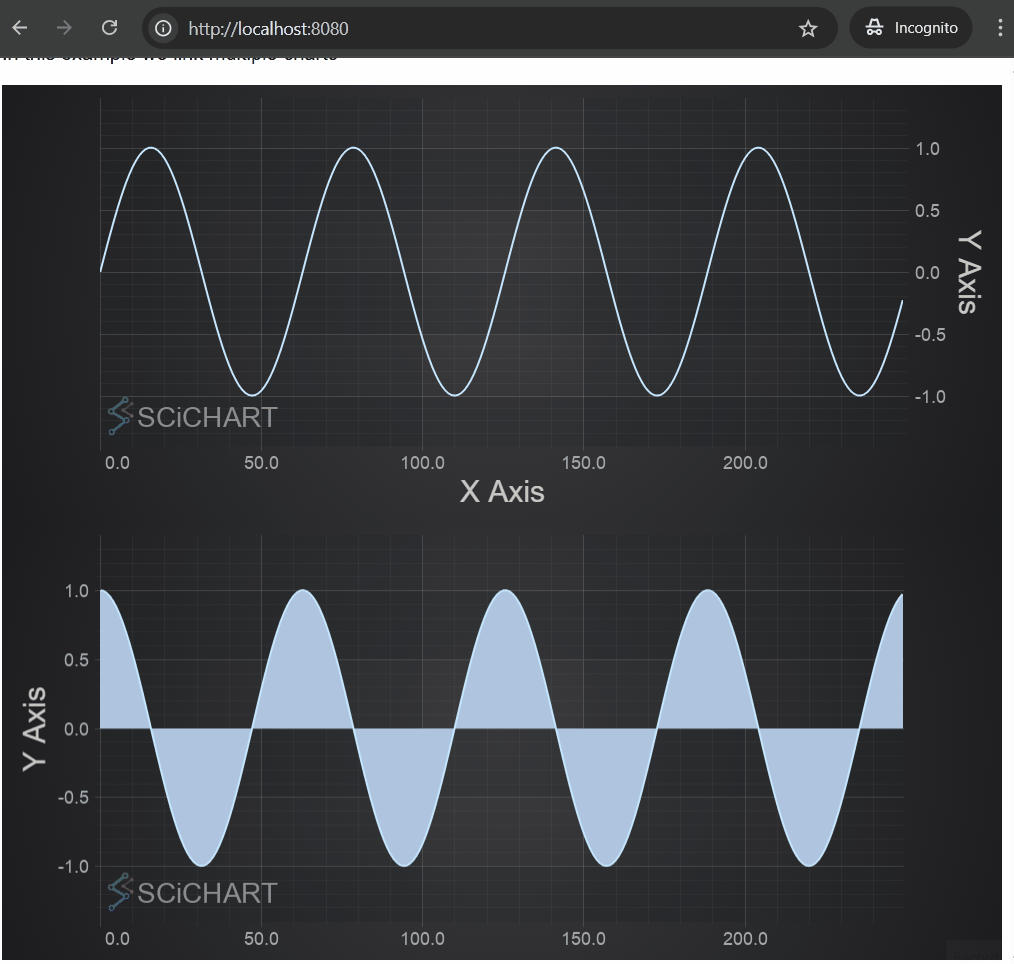Click top chart's Y Axis title
This screenshot has width=1014, height=964.
[969, 272]
